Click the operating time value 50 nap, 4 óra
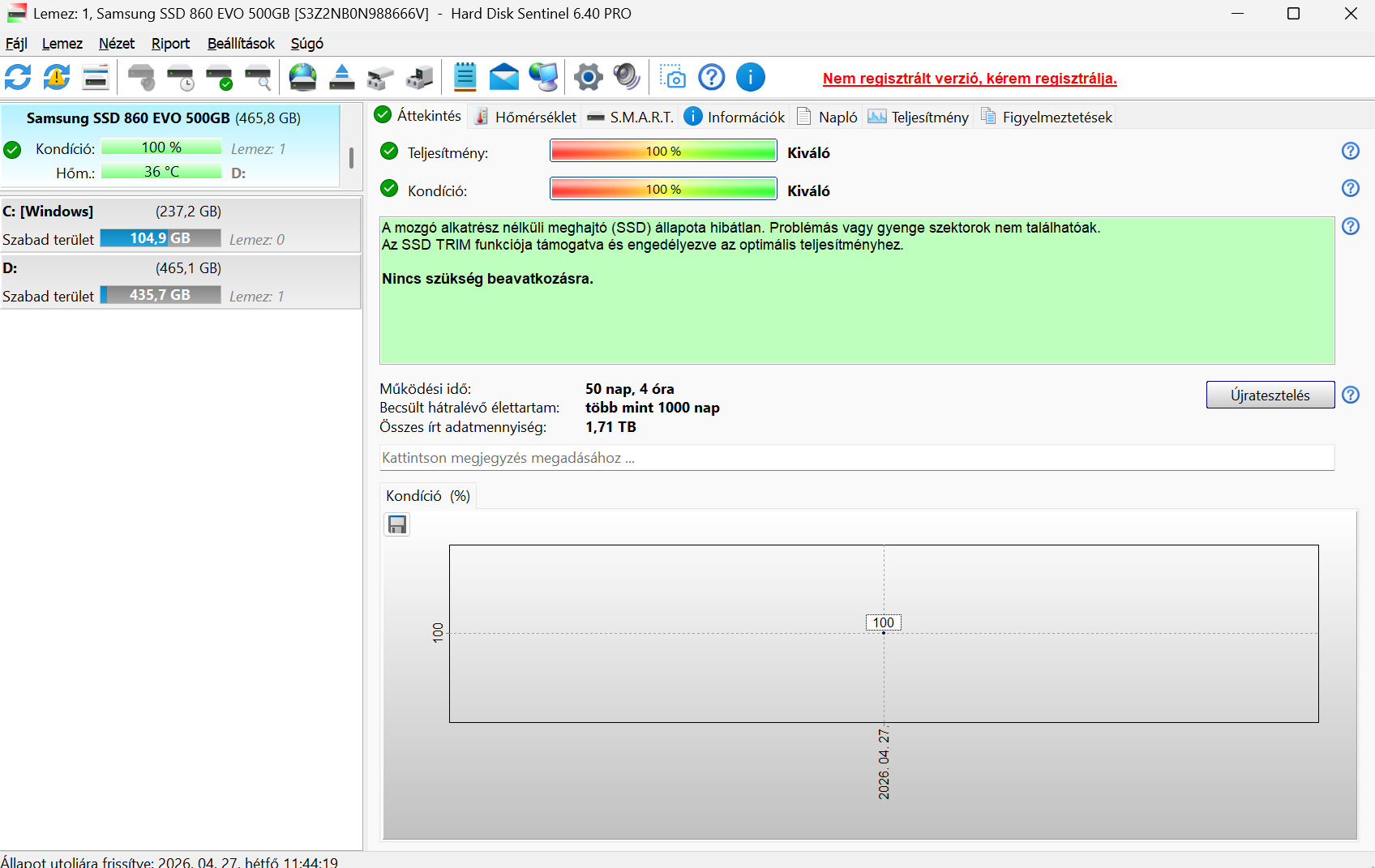 [630, 389]
